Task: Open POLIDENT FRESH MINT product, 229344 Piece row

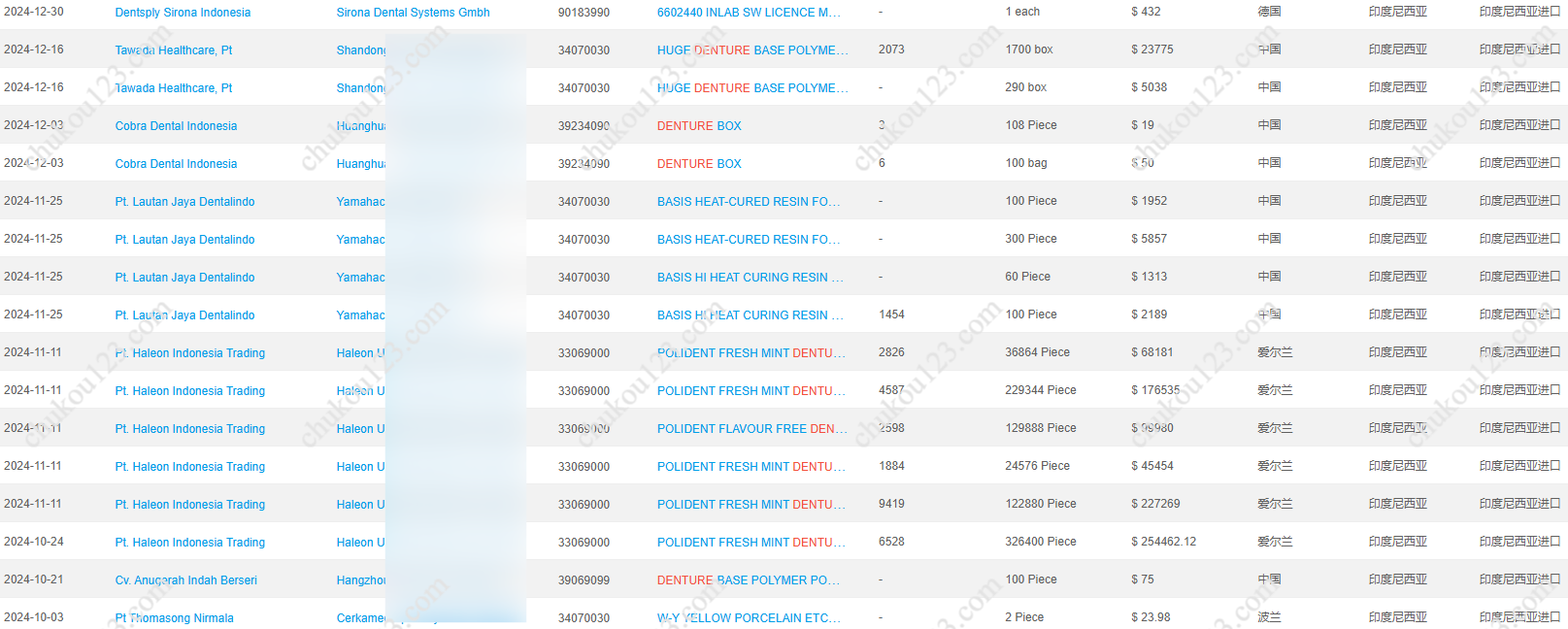Action: pyautogui.click(x=751, y=391)
